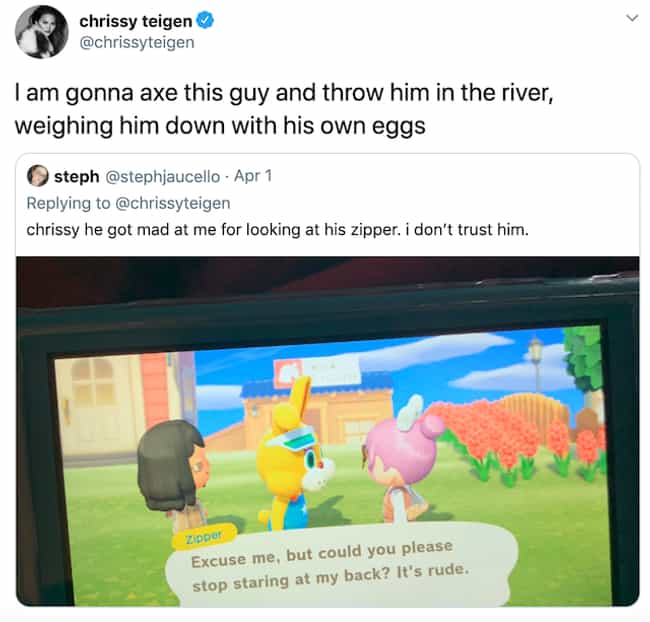The image size is (650, 622).
Task: Click the @stephjaucello handle
Action: (x=163, y=177)
